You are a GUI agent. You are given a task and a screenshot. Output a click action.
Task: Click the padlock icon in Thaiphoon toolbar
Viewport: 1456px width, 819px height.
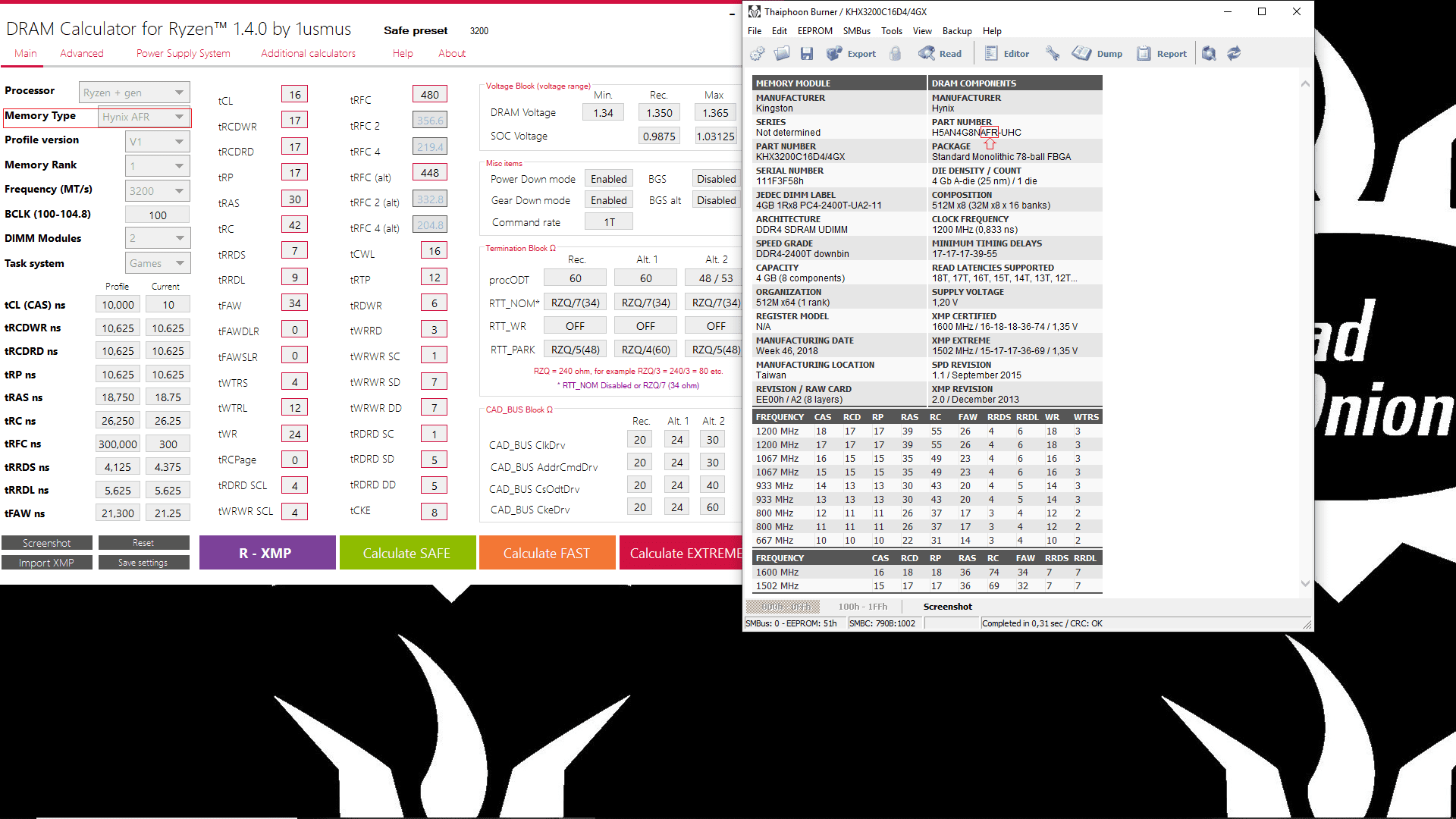coord(896,53)
